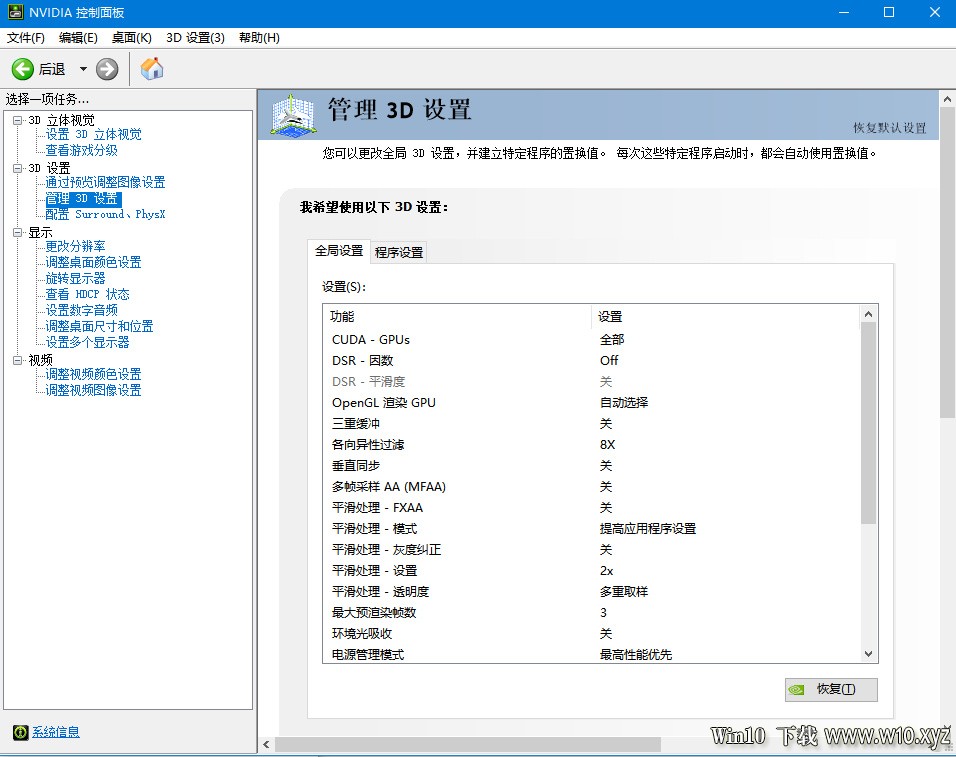Select the 平滑处理 - 模式 row
Image resolution: width=956 pixels, height=757 pixels.
tap(591, 528)
